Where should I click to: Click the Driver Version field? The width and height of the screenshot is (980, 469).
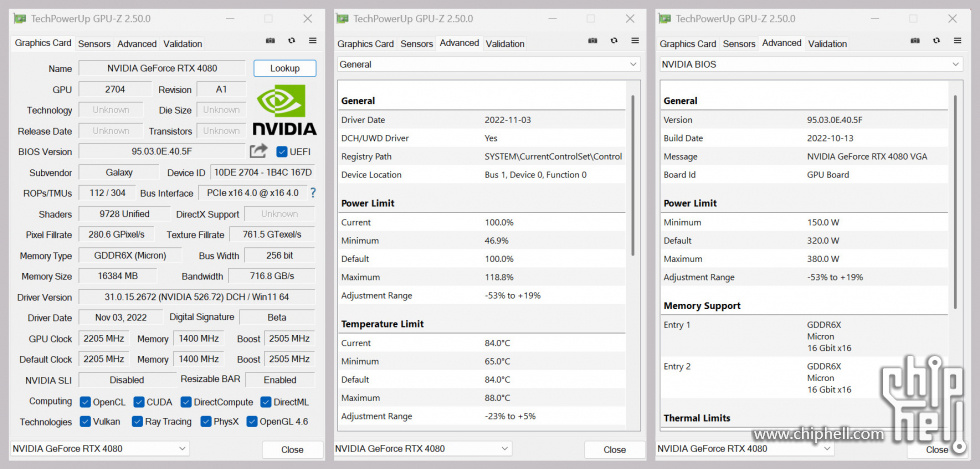(196, 297)
